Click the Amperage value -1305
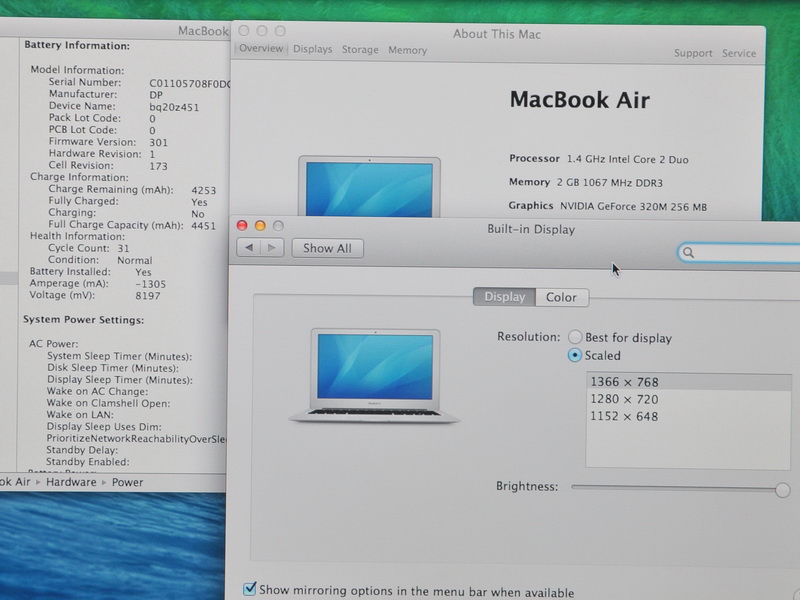The height and width of the screenshot is (600, 800). (151, 284)
